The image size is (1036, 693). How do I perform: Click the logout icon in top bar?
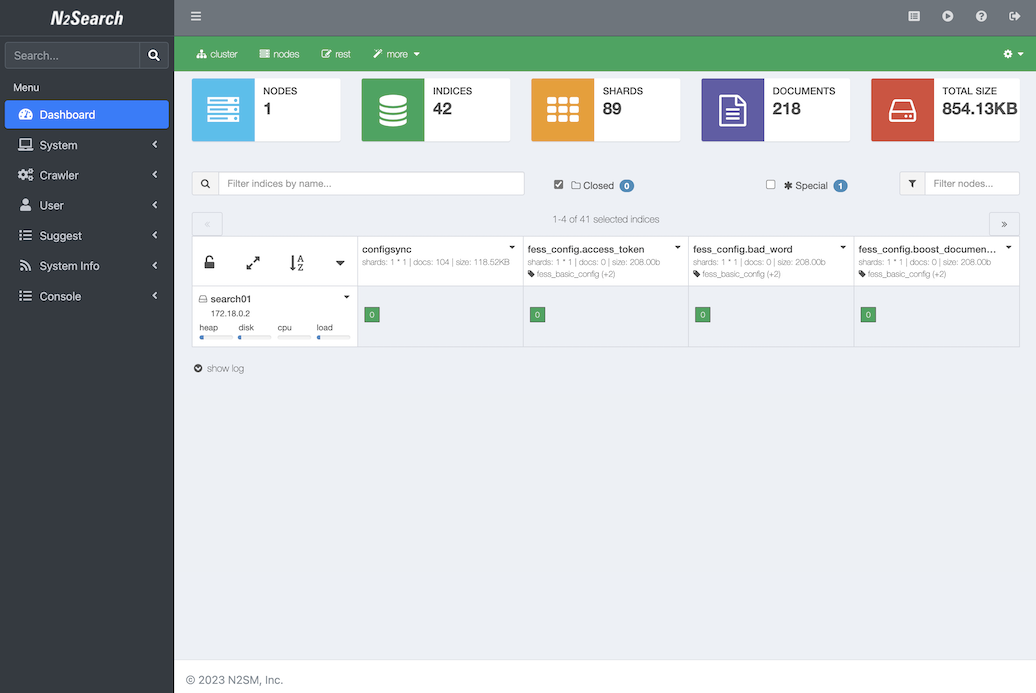[1015, 17]
